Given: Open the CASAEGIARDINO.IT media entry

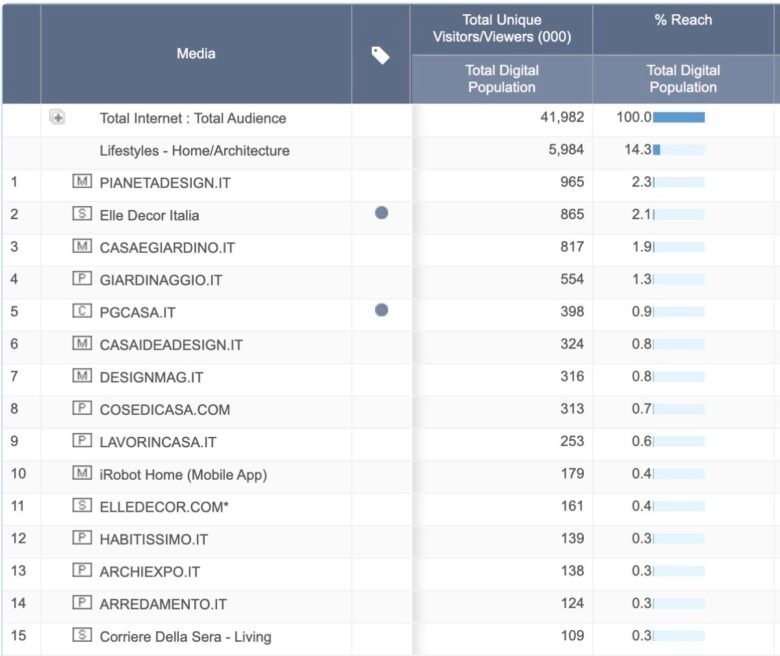Looking at the screenshot, I should tap(167, 248).
